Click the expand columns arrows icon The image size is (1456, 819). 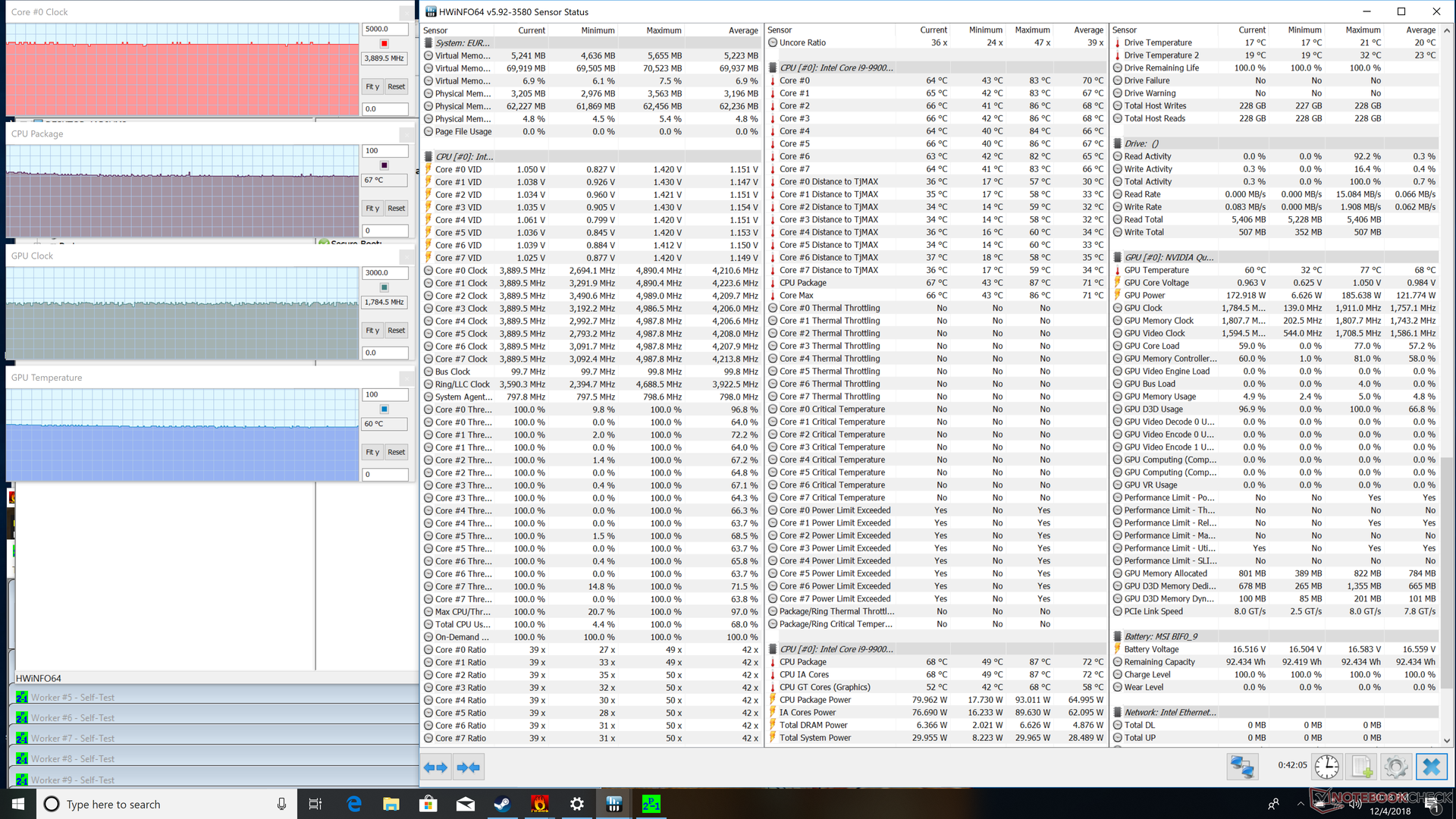435,767
